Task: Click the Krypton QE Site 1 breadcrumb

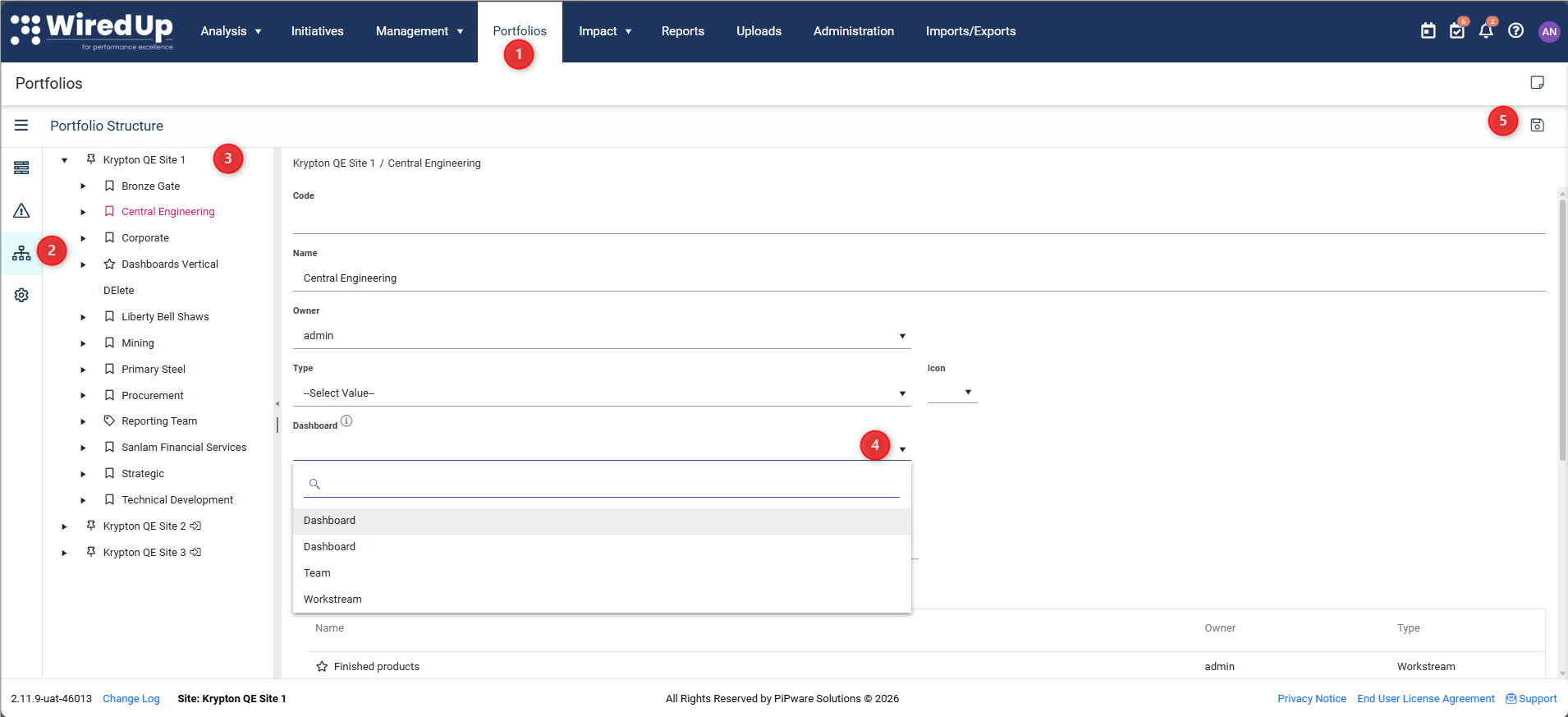Action: [334, 163]
